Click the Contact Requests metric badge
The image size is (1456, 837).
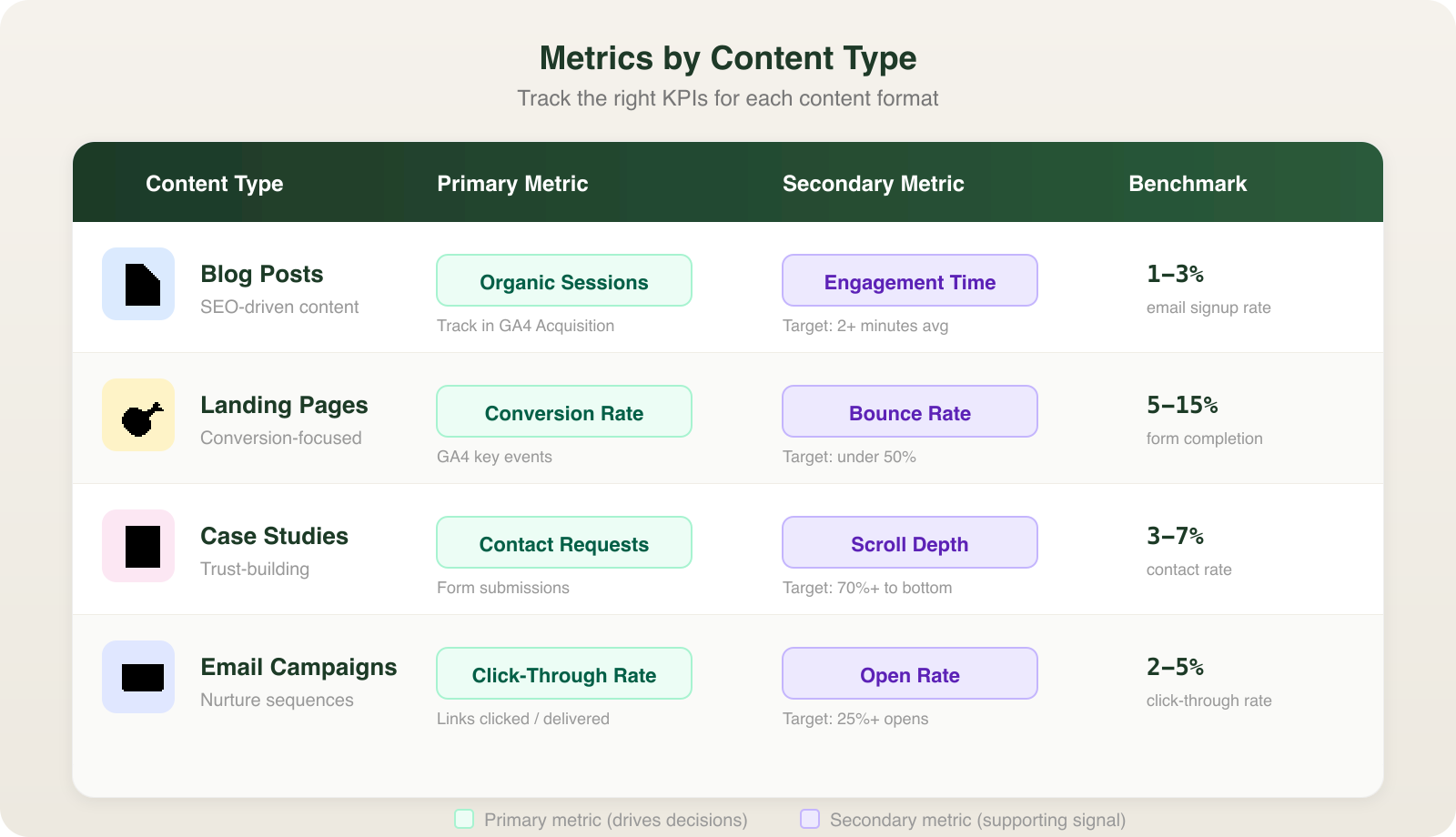tap(563, 542)
